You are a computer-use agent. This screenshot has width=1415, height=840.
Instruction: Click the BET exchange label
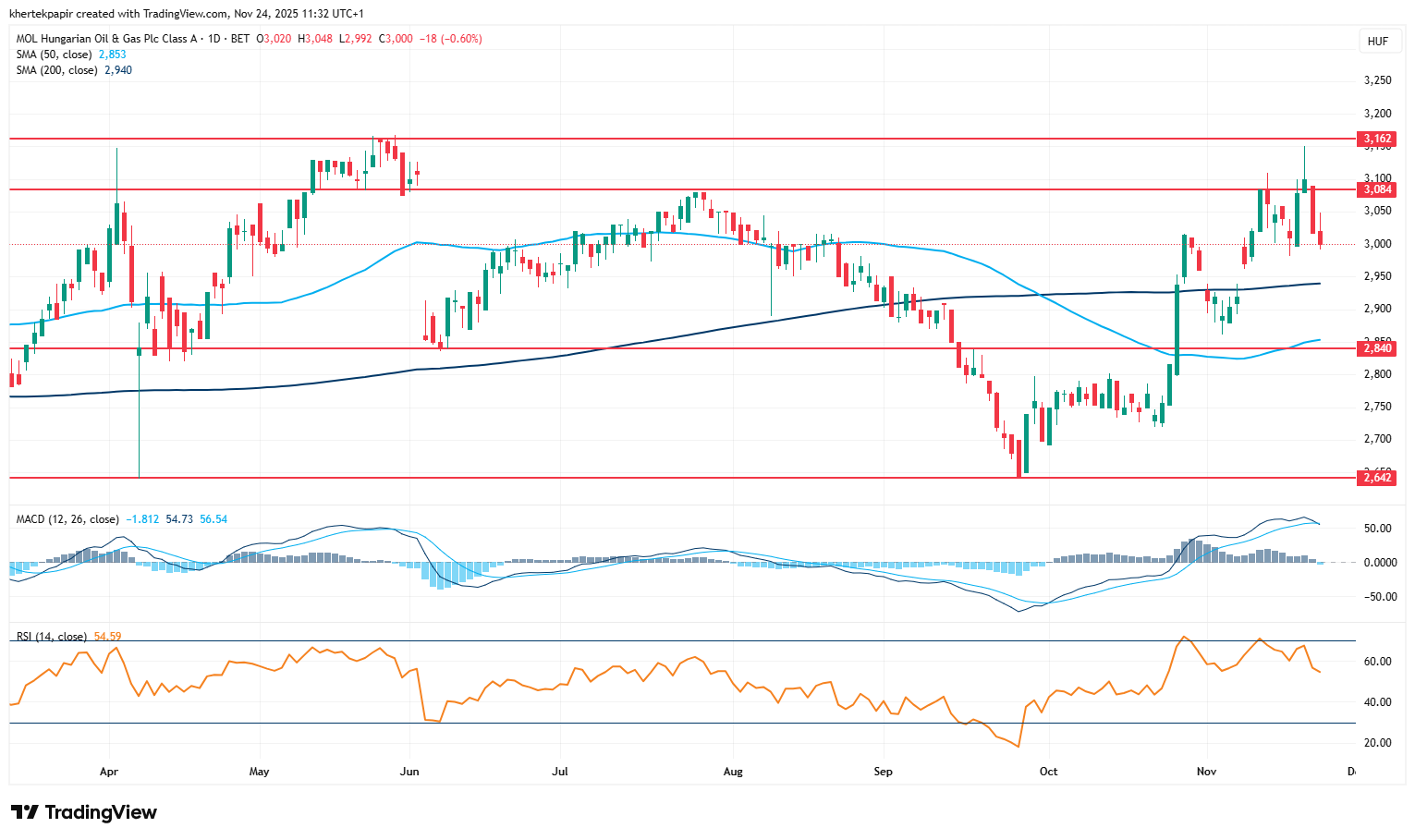[x=240, y=39]
